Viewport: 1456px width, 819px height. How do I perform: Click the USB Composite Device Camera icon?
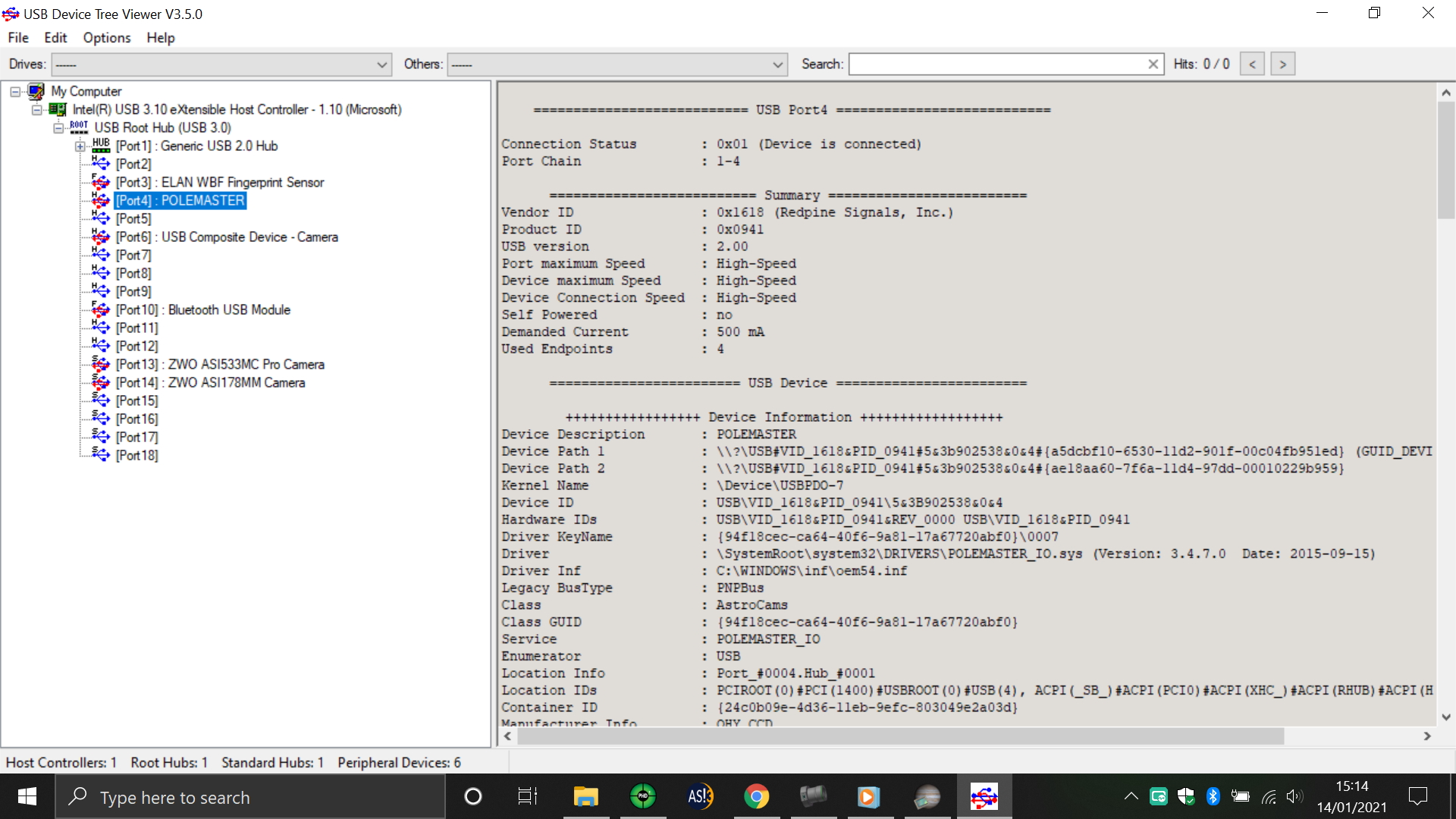pyautogui.click(x=101, y=237)
